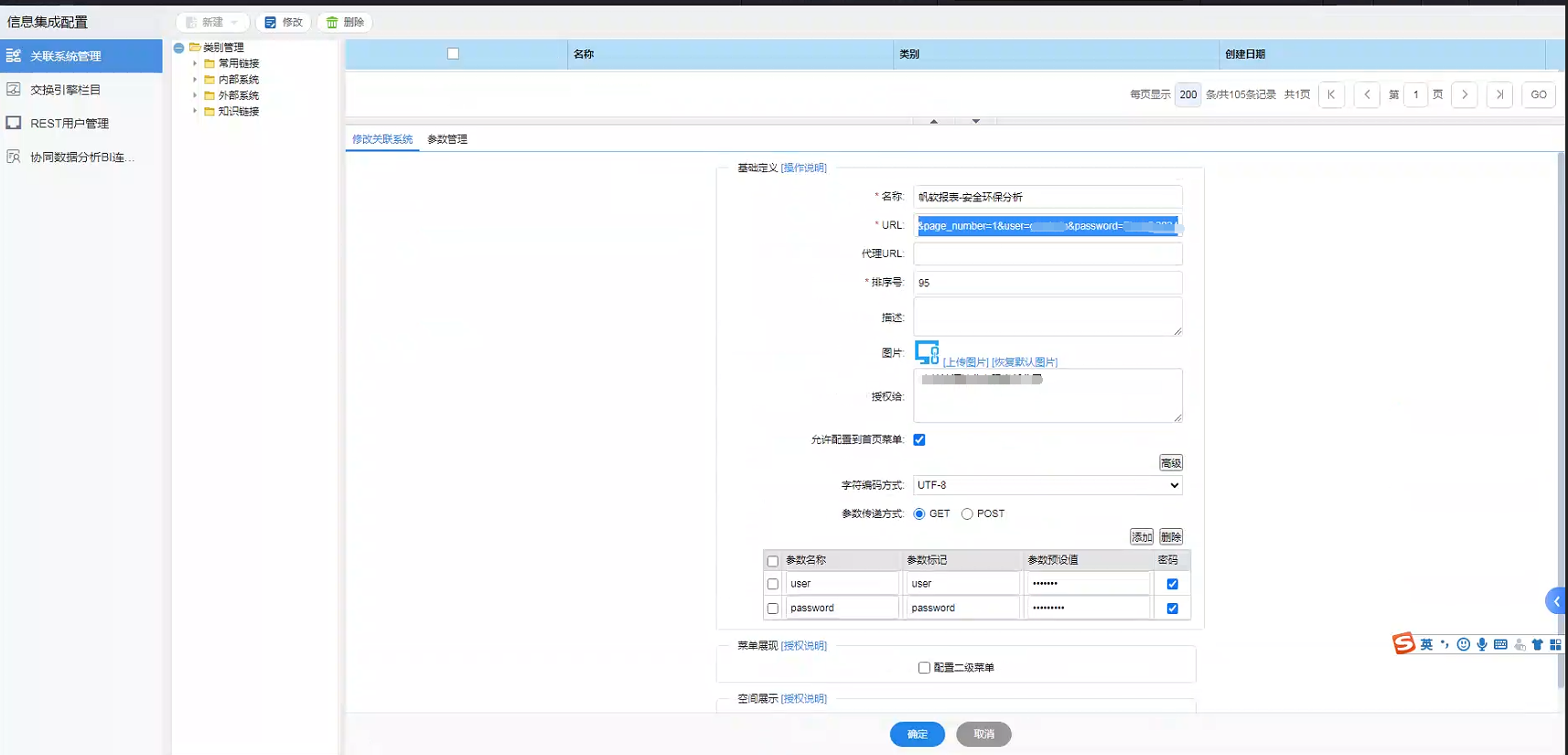This screenshot has width=1568, height=755.
Task: Click the blue side panel expand arrow
Action: coord(1556,601)
